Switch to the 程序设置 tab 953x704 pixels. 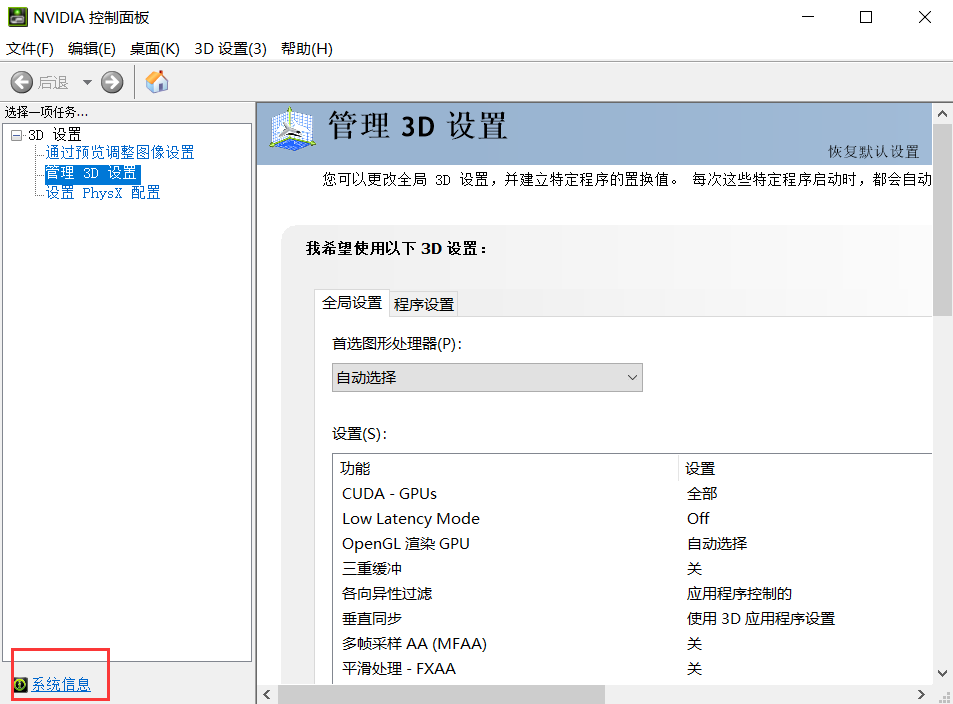424,305
